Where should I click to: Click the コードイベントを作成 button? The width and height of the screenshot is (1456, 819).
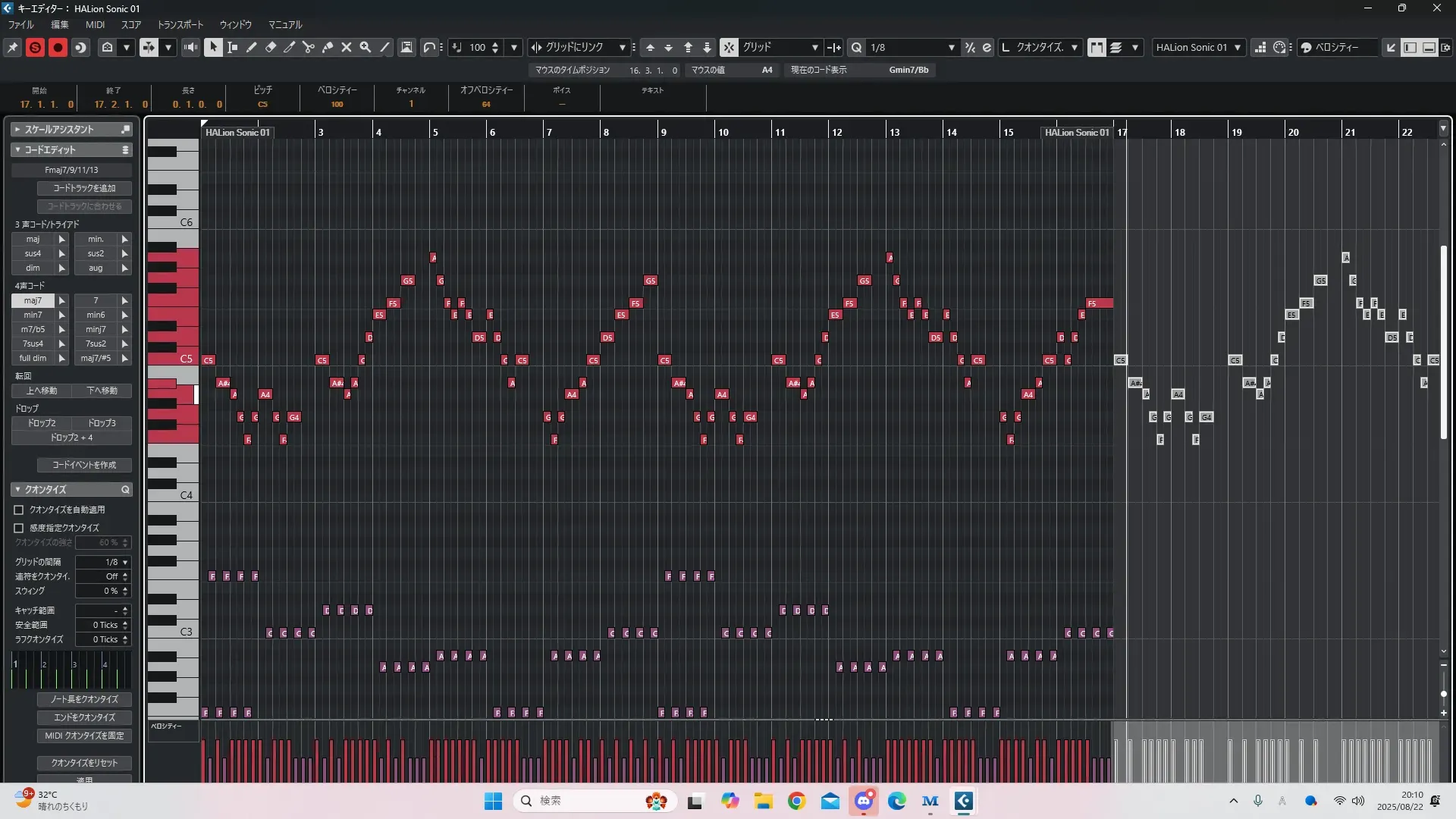[84, 465]
